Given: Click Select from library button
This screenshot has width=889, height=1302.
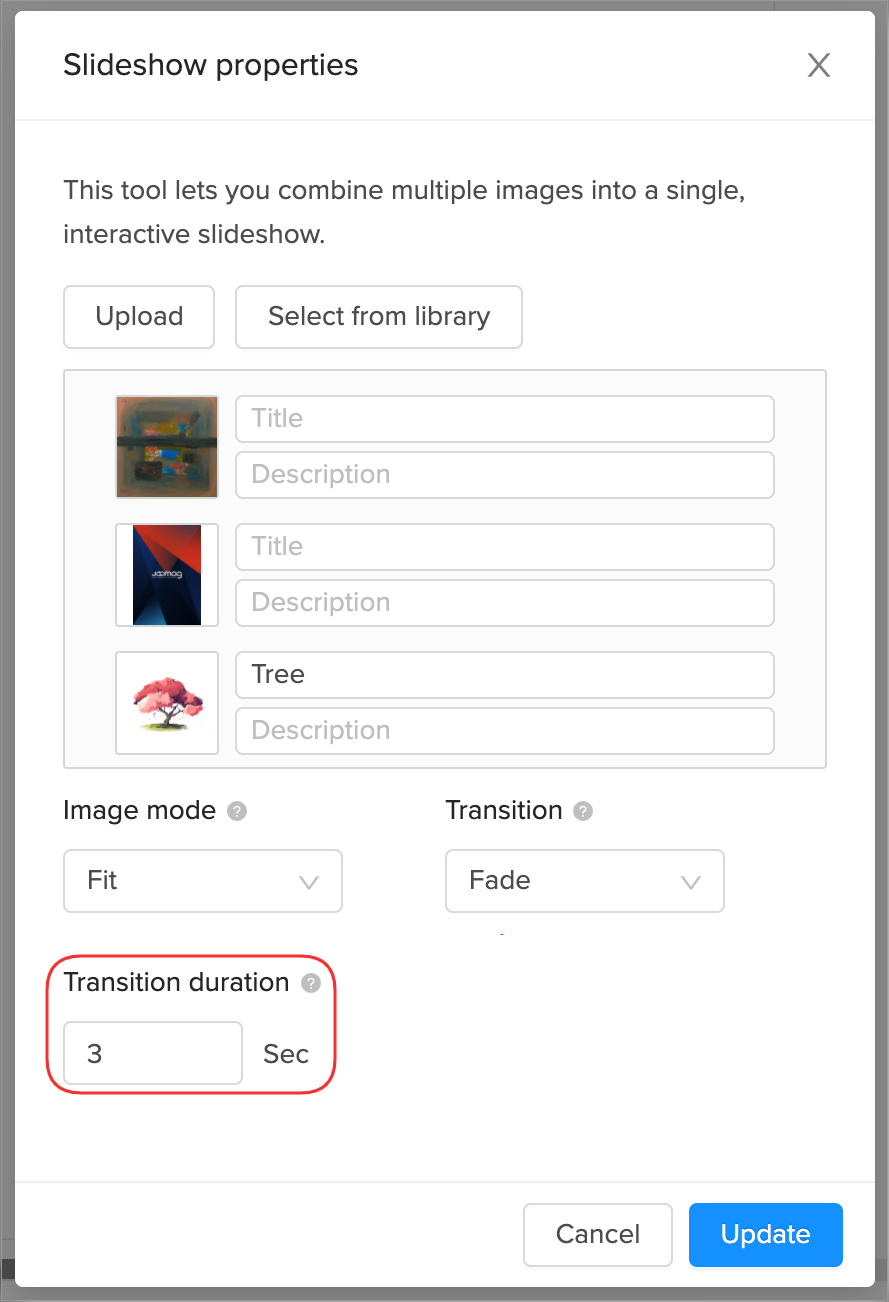Looking at the screenshot, I should [x=379, y=317].
